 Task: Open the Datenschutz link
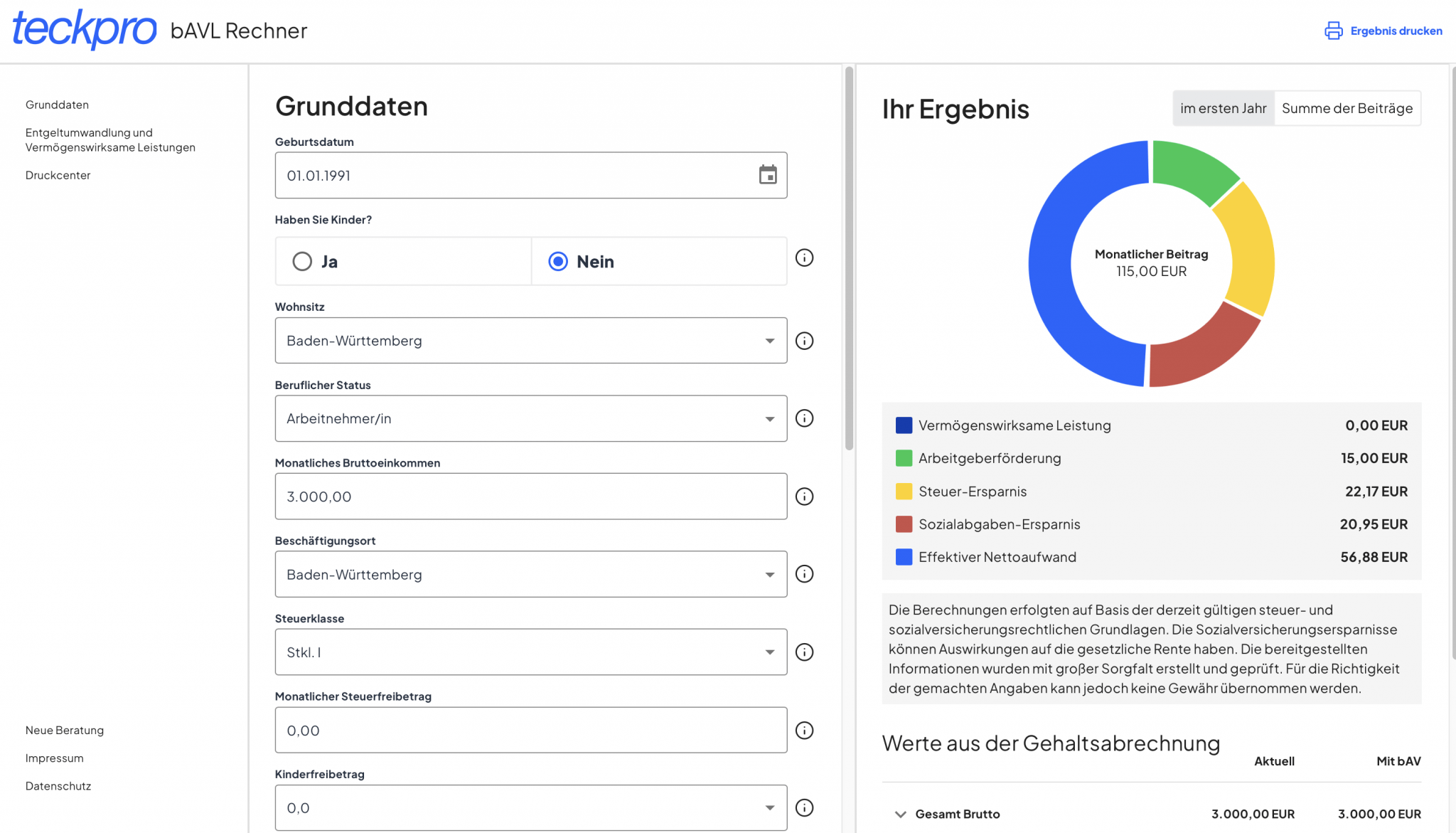pos(58,786)
